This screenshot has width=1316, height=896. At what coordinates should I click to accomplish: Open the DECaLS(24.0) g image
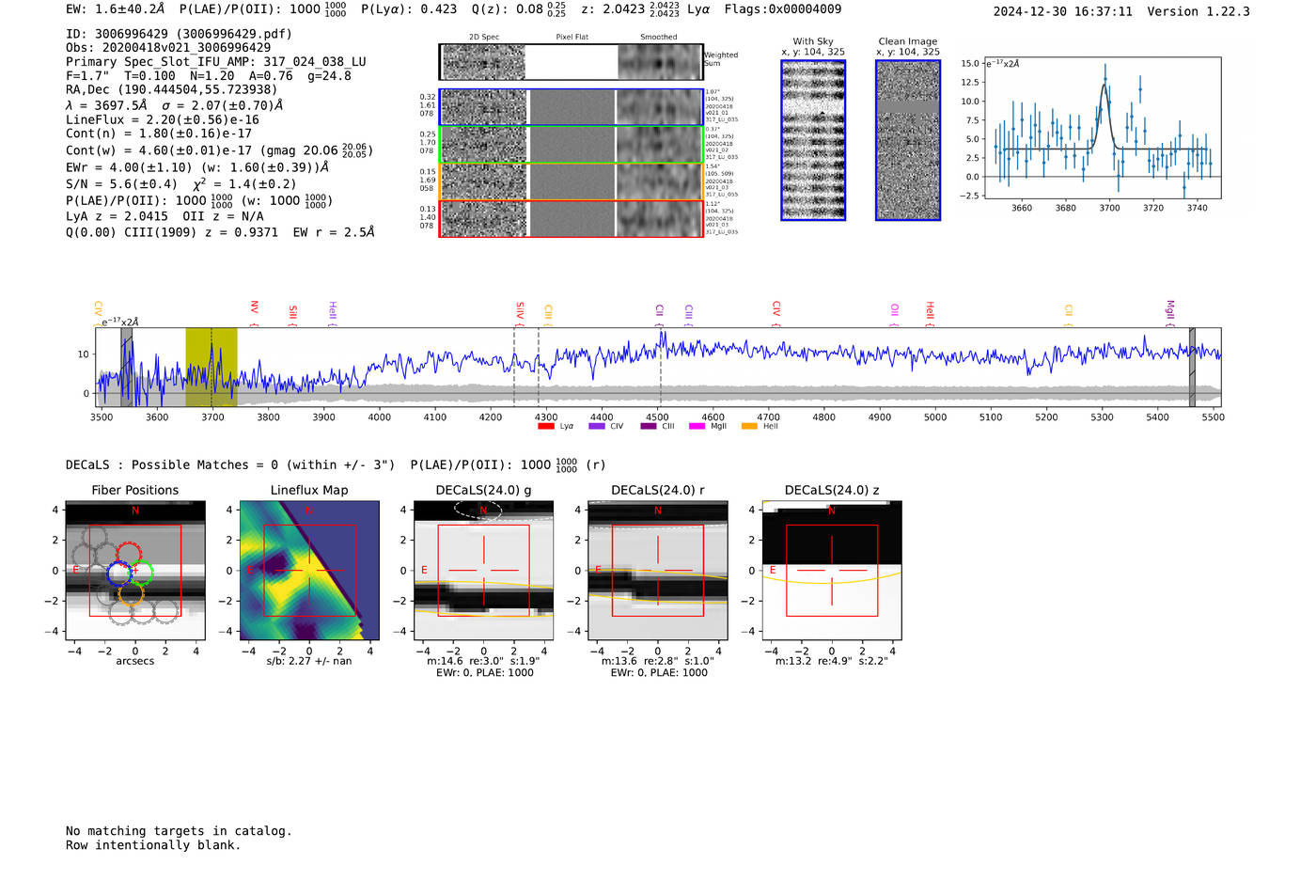pos(483,571)
